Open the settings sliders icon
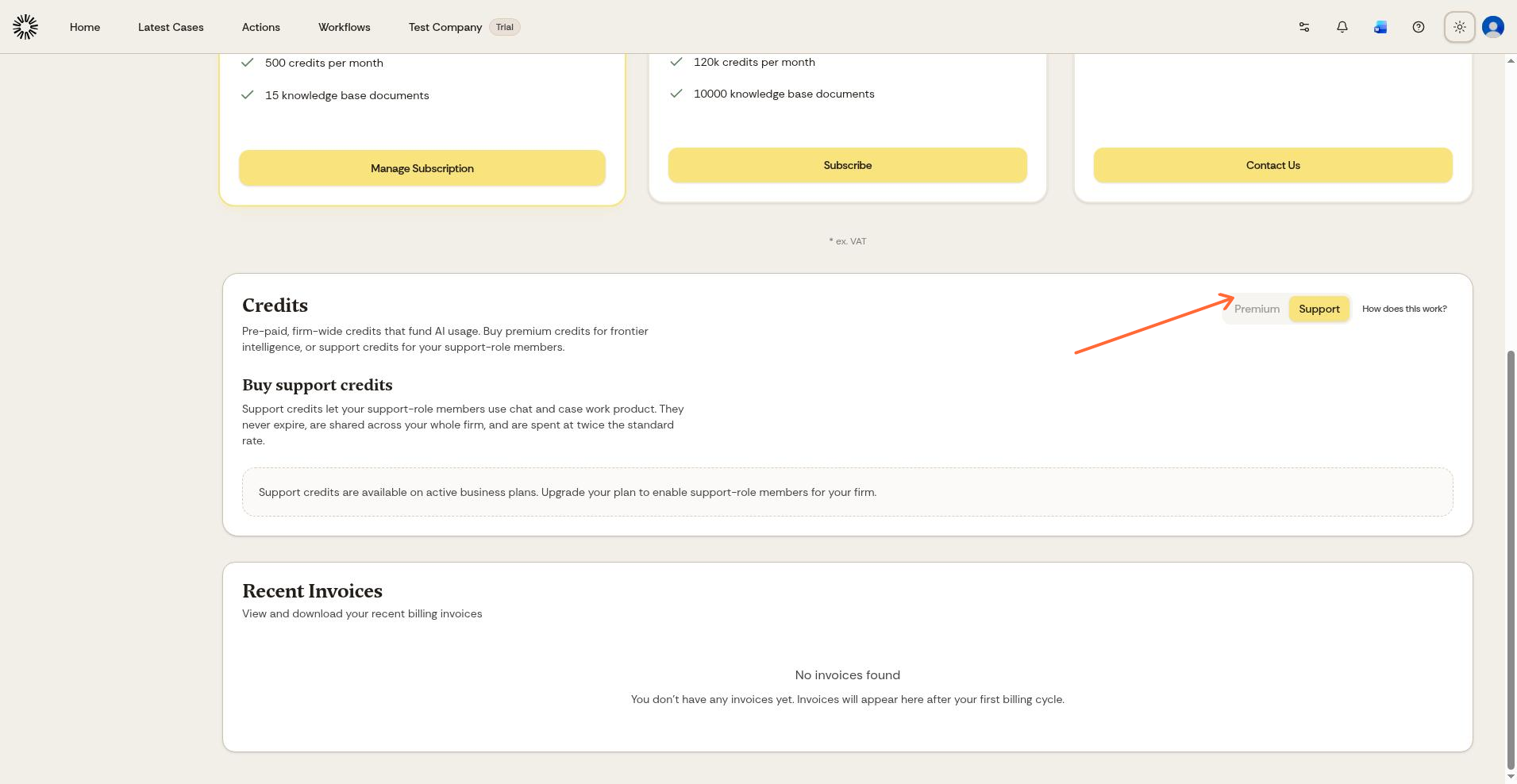Image resolution: width=1517 pixels, height=784 pixels. [1304, 27]
